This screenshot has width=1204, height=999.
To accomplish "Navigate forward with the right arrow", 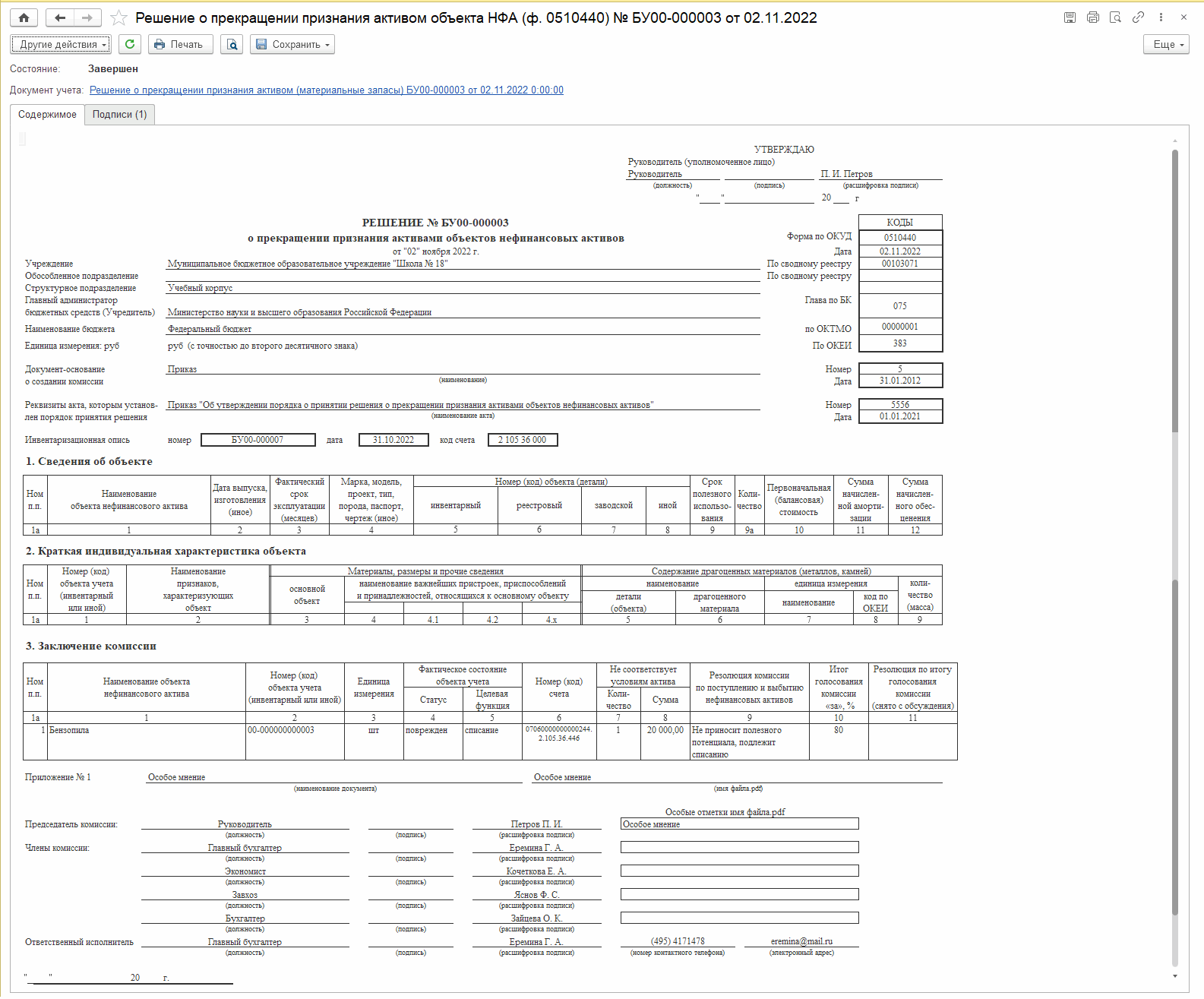I will [x=87, y=17].
